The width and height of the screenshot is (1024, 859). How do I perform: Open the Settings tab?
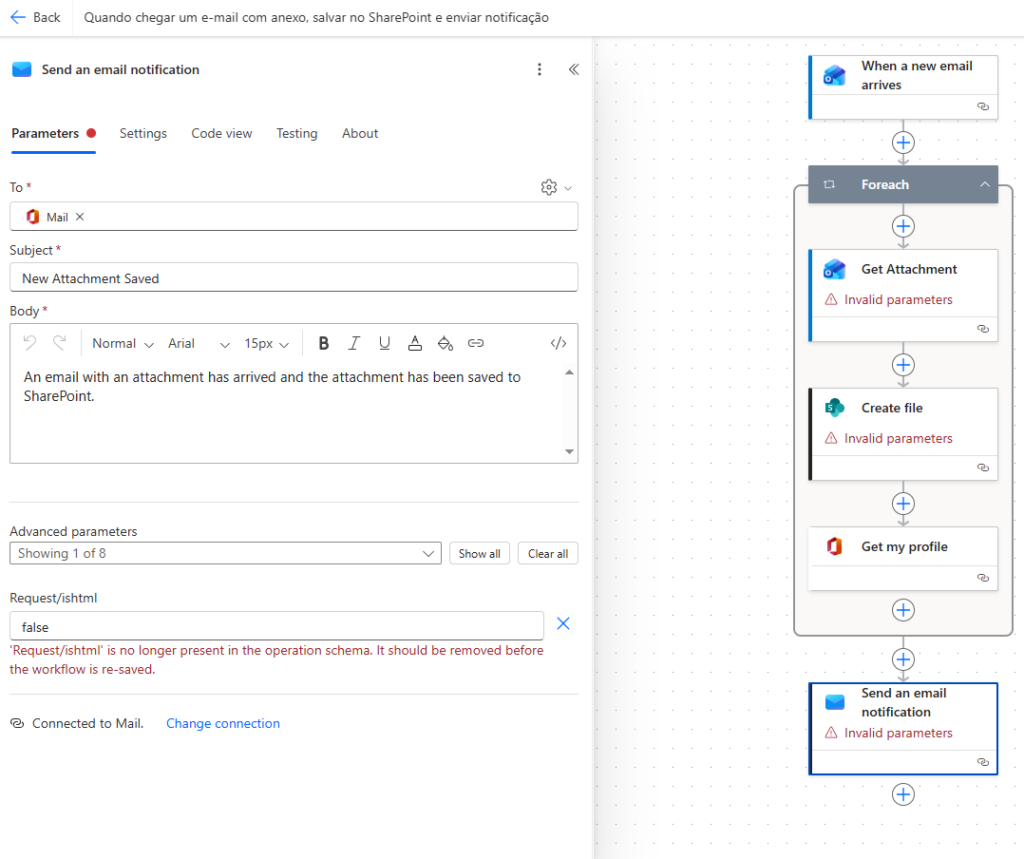(x=143, y=133)
